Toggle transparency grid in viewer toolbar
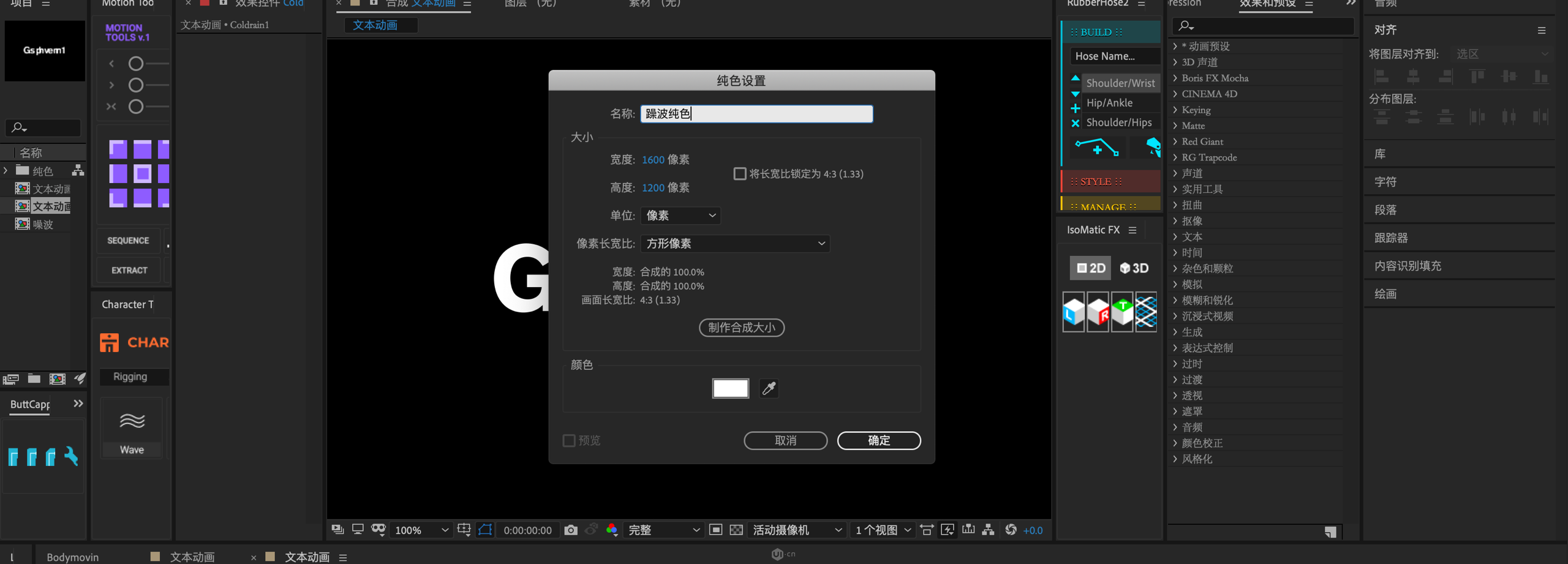1568x564 pixels. pyautogui.click(x=736, y=530)
